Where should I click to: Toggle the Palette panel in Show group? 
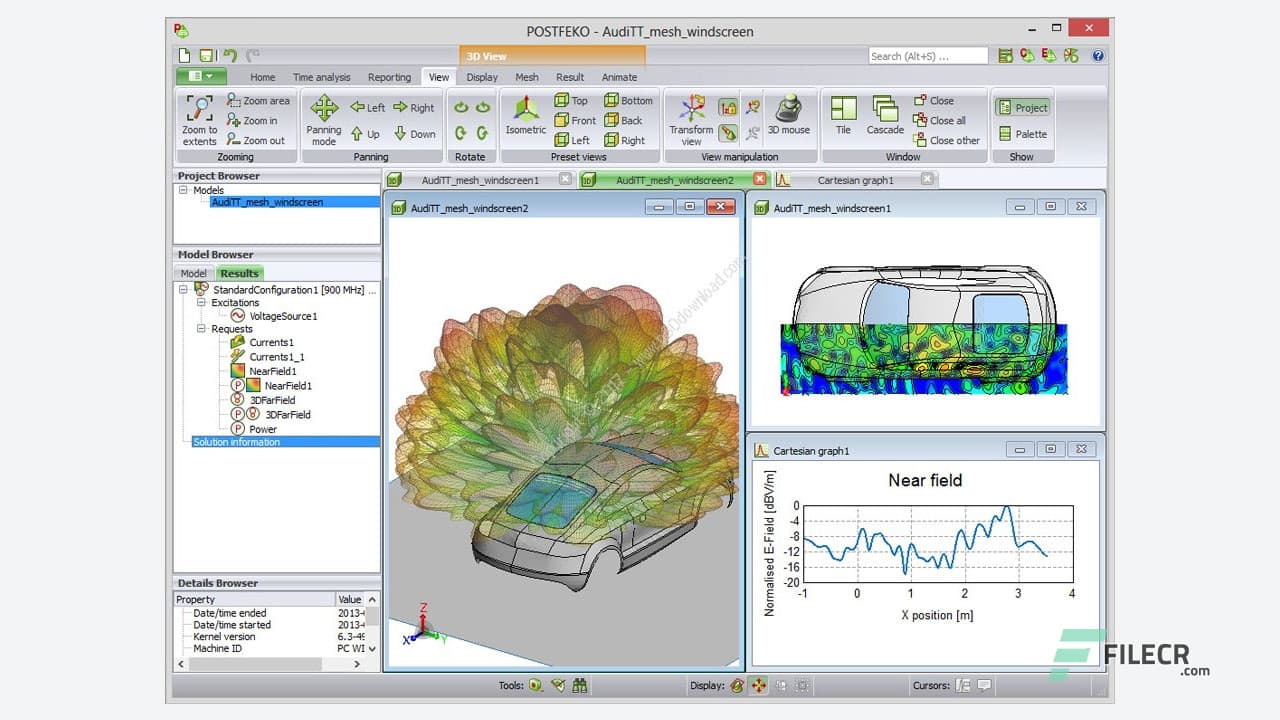[x=1021, y=134]
